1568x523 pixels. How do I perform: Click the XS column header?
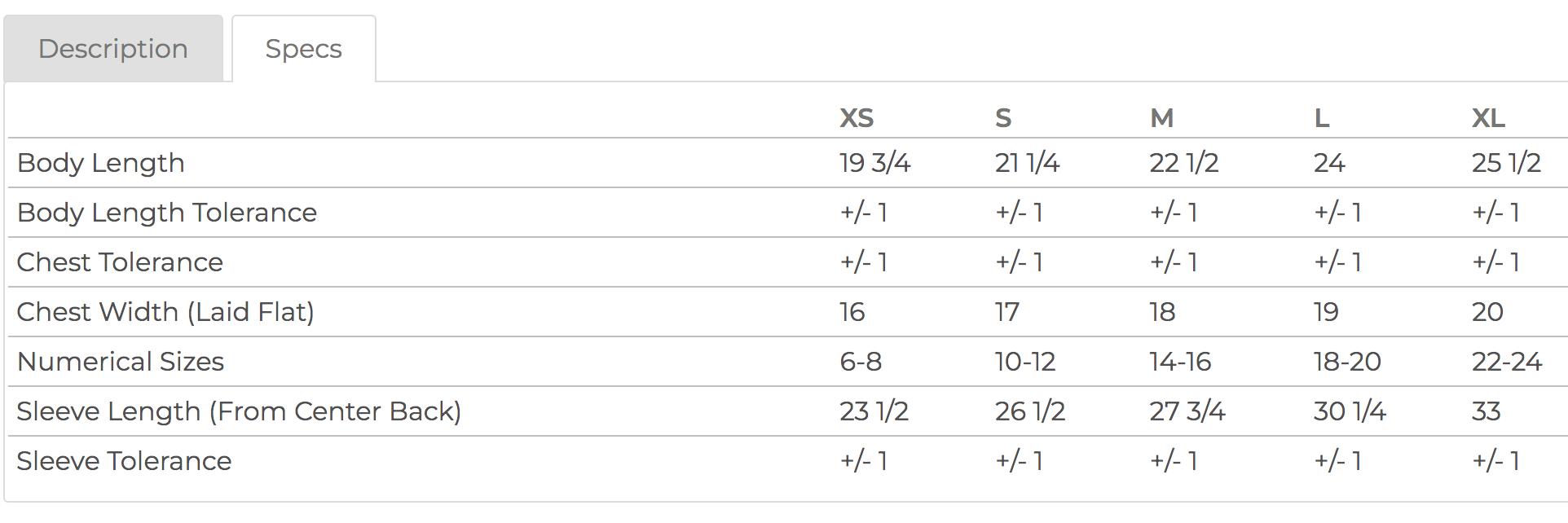pyautogui.click(x=857, y=118)
